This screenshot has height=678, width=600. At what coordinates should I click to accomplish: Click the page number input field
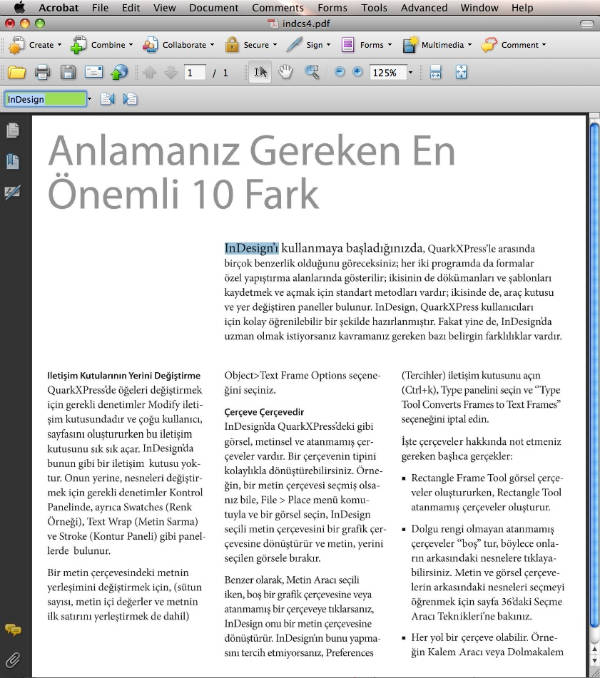click(195, 73)
